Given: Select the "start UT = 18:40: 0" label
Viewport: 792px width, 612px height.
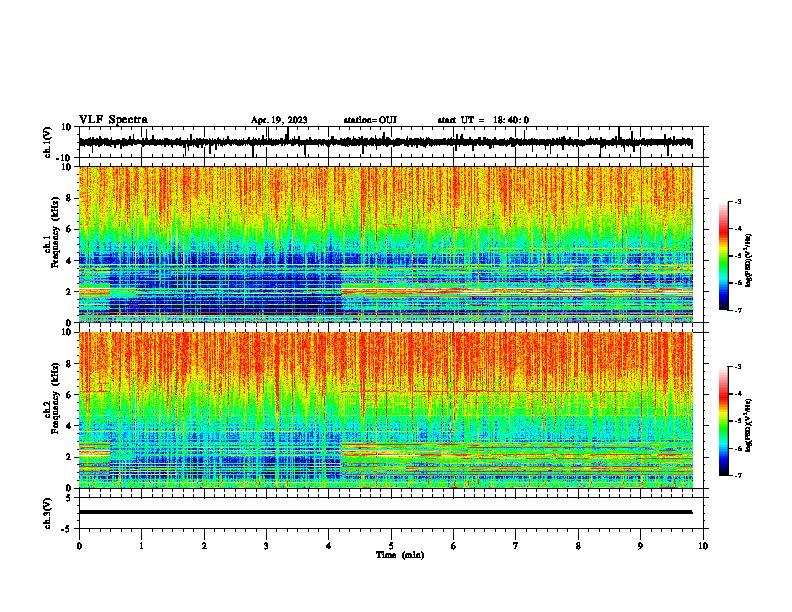Looking at the screenshot, I should click(483, 120).
